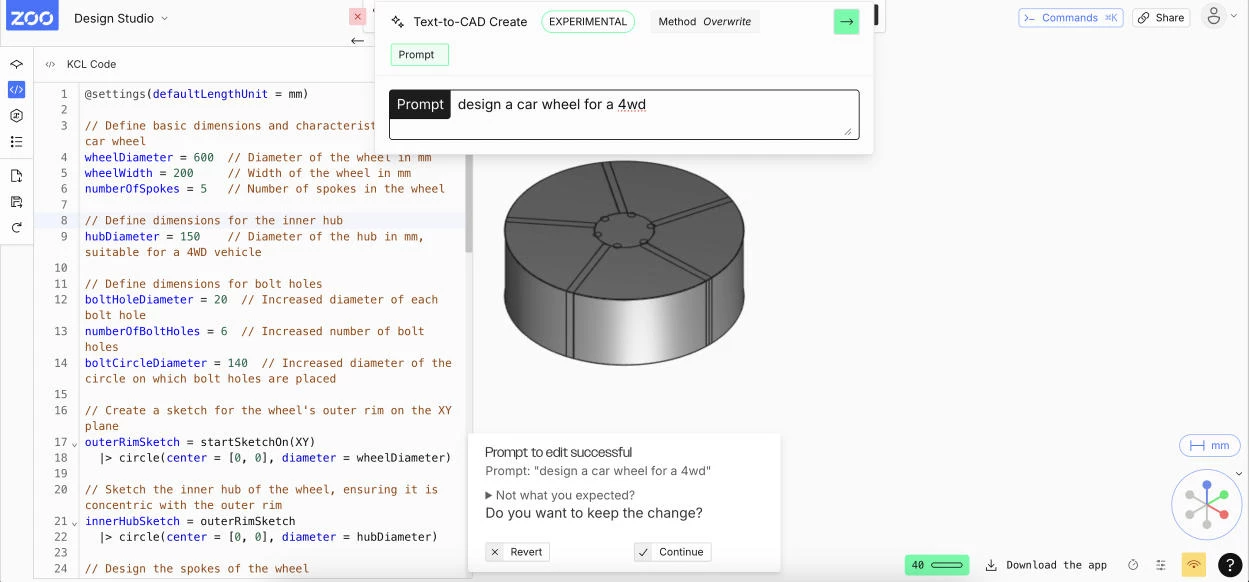Click 'outerRimSketch = startSketchOn(XY)' line
The height and width of the screenshot is (582, 1249).
pyautogui.click(x=200, y=442)
